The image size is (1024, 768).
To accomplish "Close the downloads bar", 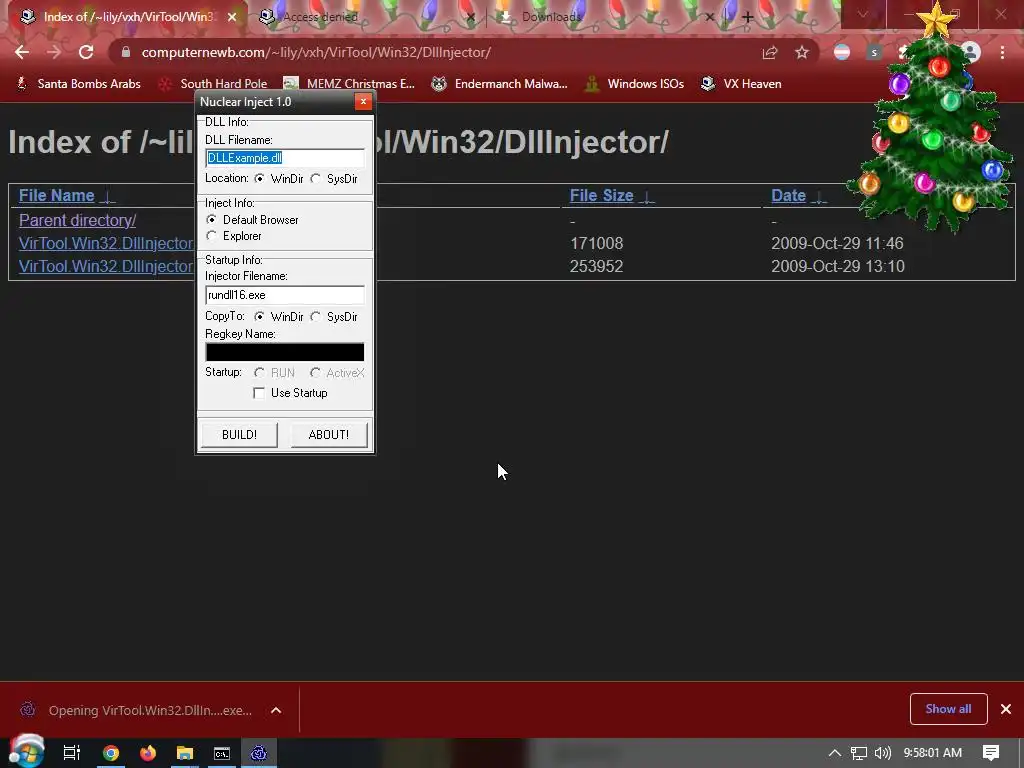I will point(1006,709).
